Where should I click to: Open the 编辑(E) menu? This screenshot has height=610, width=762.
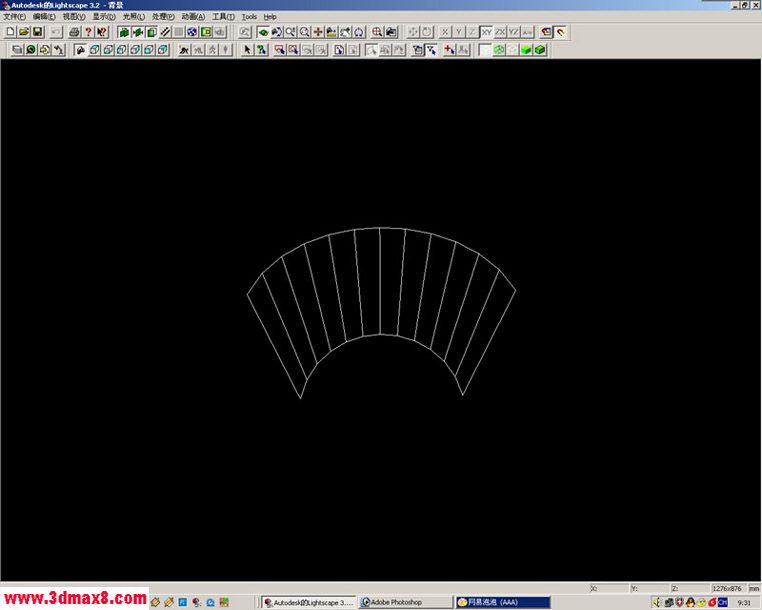pyautogui.click(x=44, y=17)
